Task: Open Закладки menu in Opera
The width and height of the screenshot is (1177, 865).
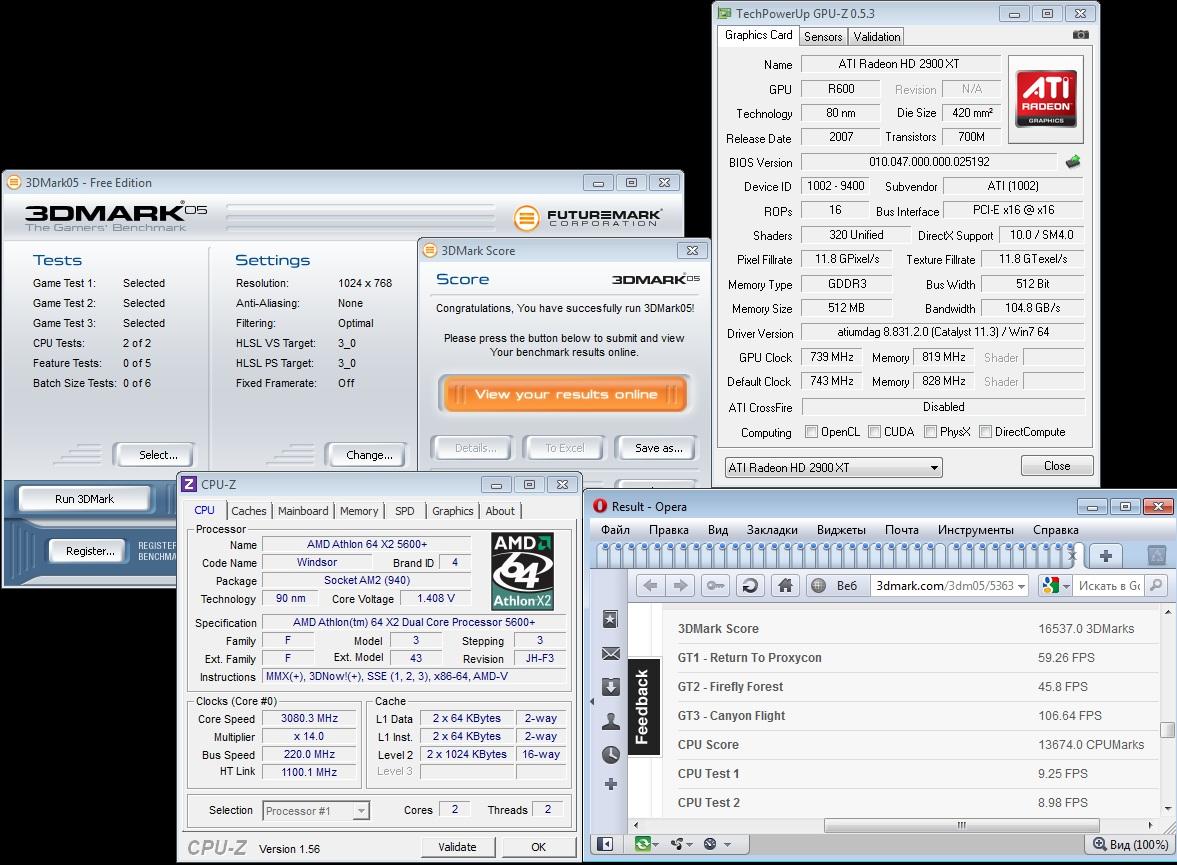Action: tap(772, 529)
